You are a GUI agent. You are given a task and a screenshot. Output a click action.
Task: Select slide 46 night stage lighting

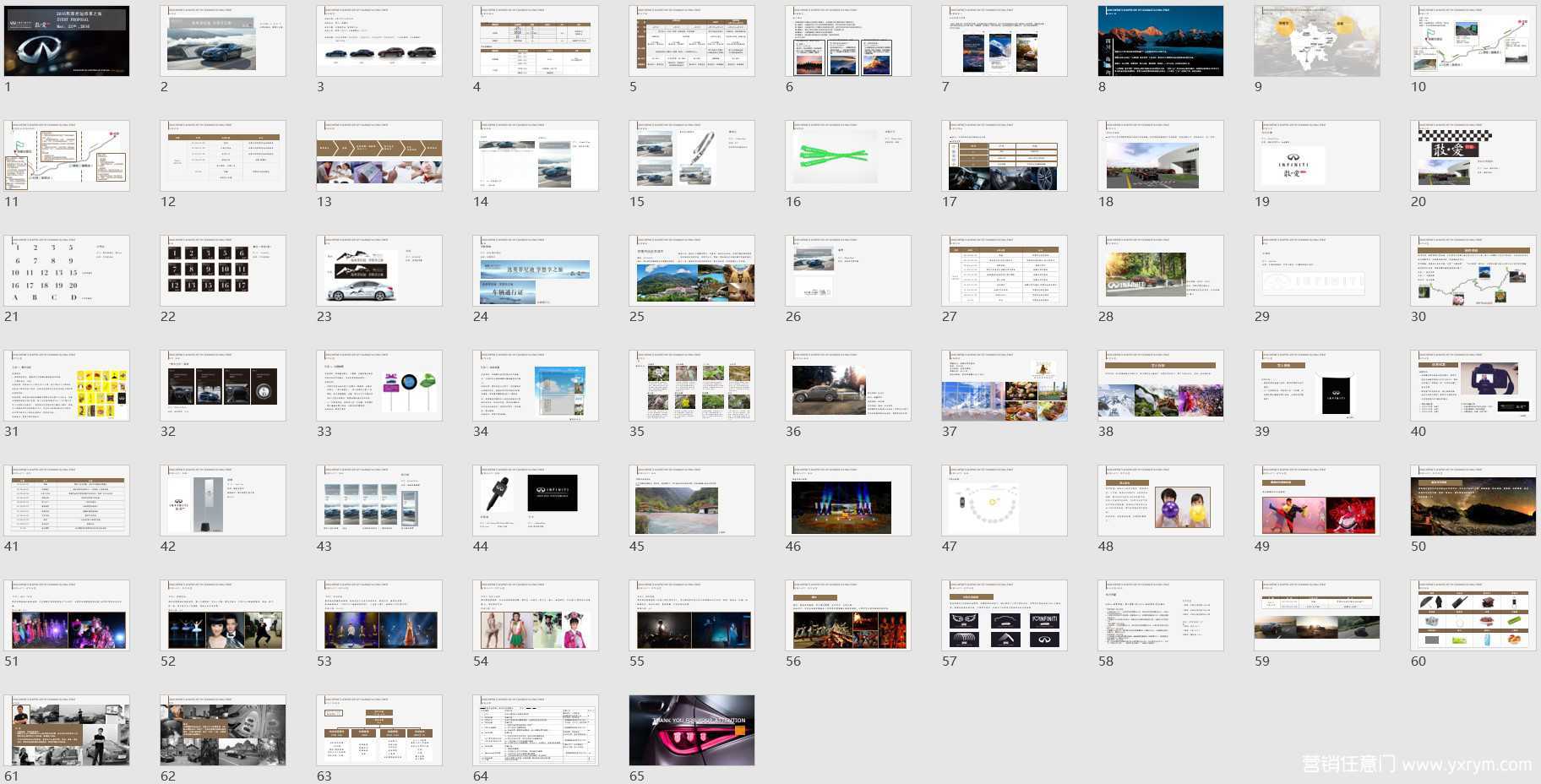[848, 501]
